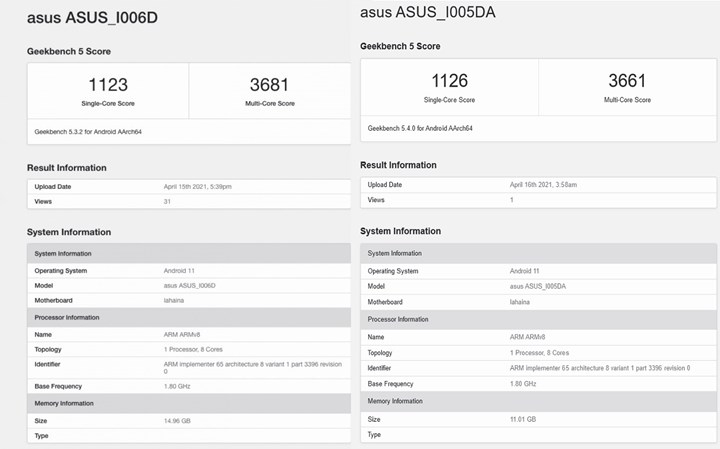
Task: Click the right 'System Information' section heading
Action: [x=400, y=231]
